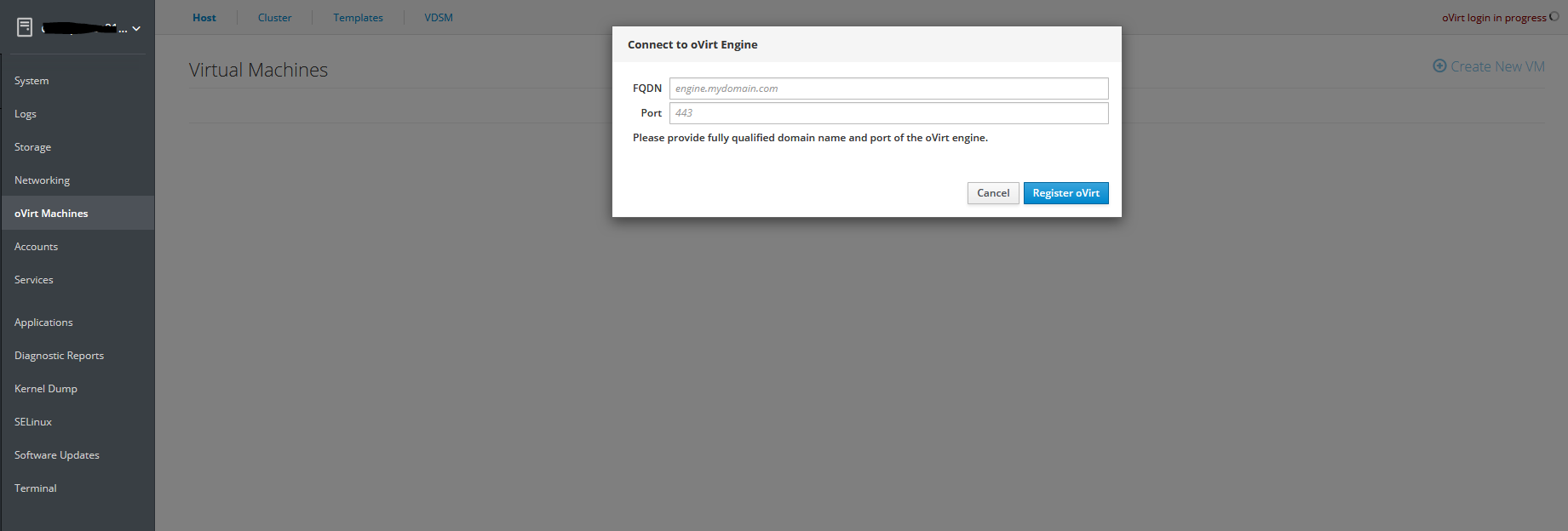
Task: Open the Templates tab
Action: pos(358,18)
